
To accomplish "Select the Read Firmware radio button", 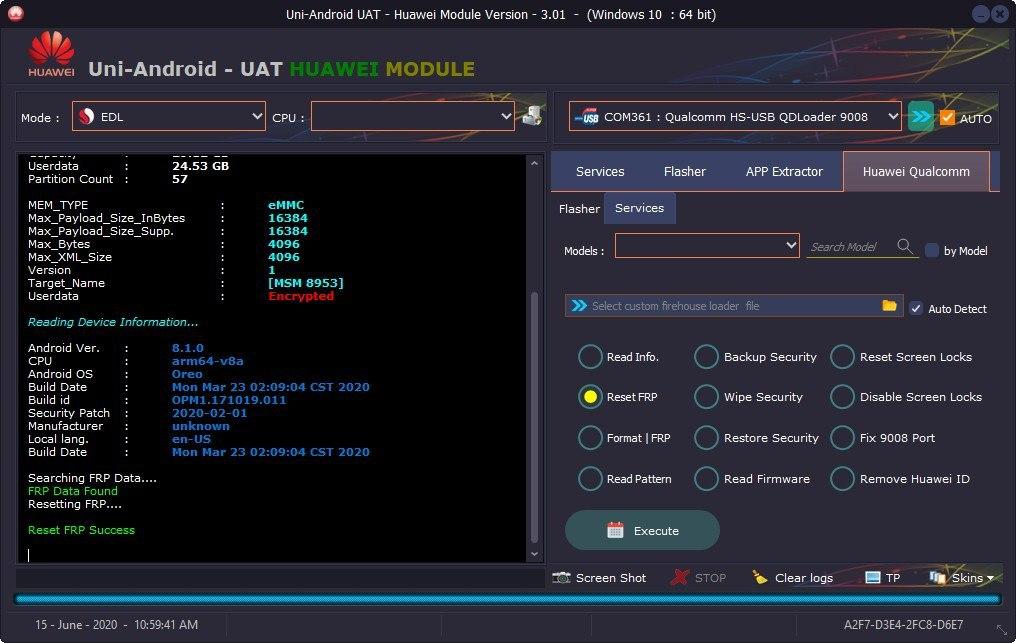I will 706,479.
